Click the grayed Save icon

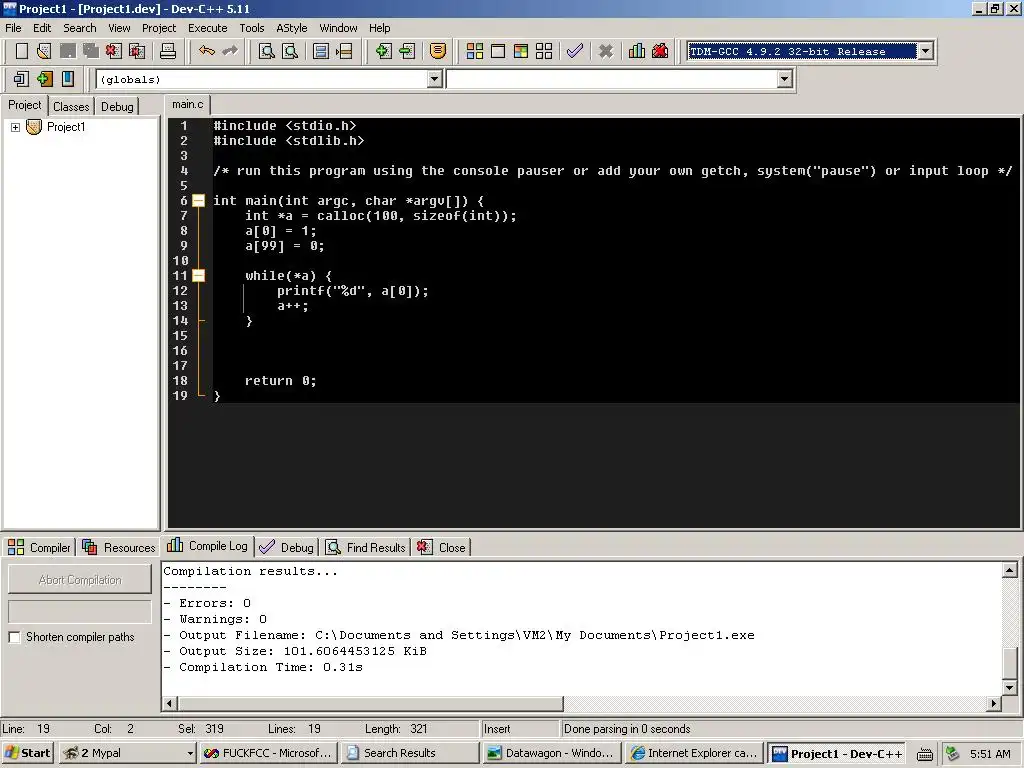point(68,51)
